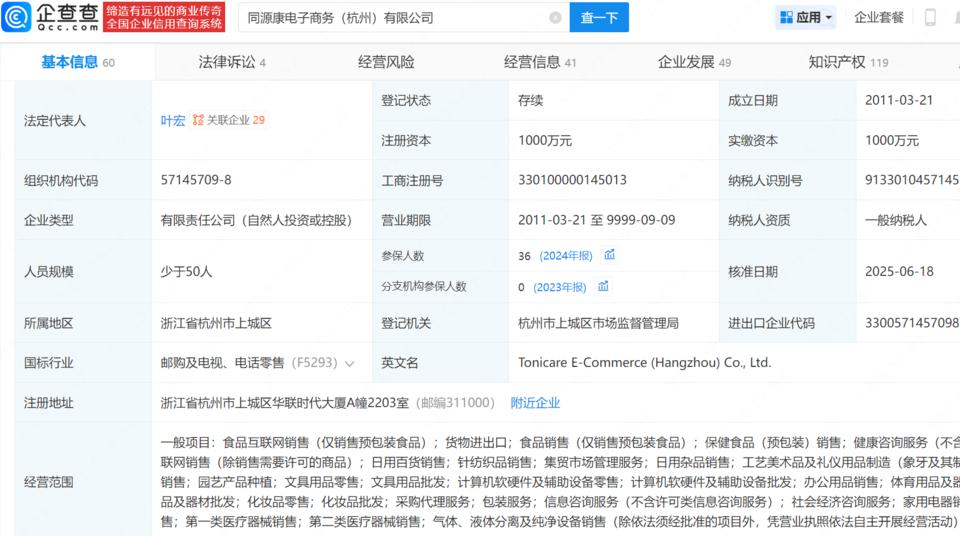Click legal representative 叶宏 link
Screen dimensions: 960x536
click(x=173, y=120)
